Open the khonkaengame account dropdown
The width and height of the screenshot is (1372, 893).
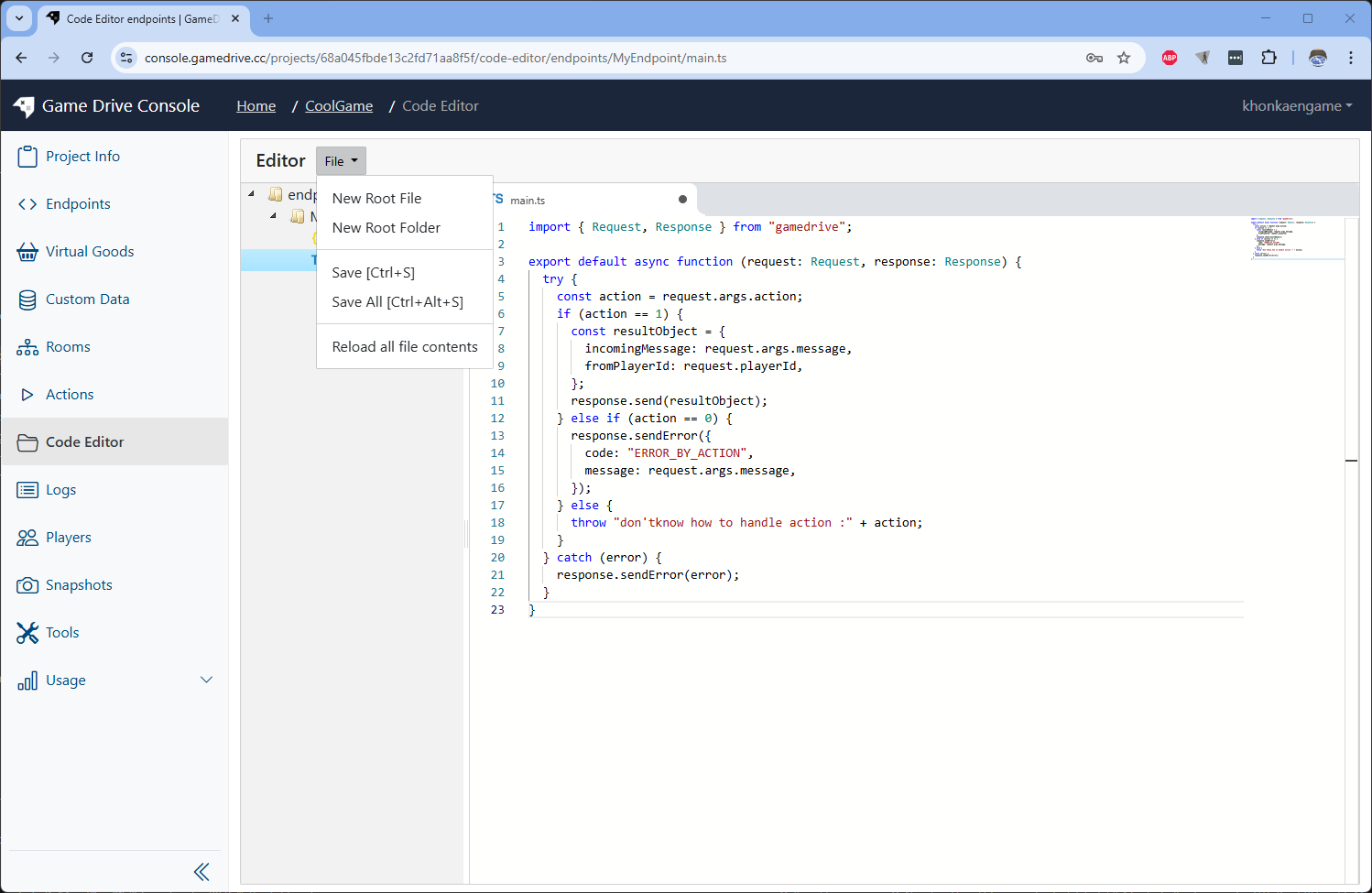(x=1297, y=105)
